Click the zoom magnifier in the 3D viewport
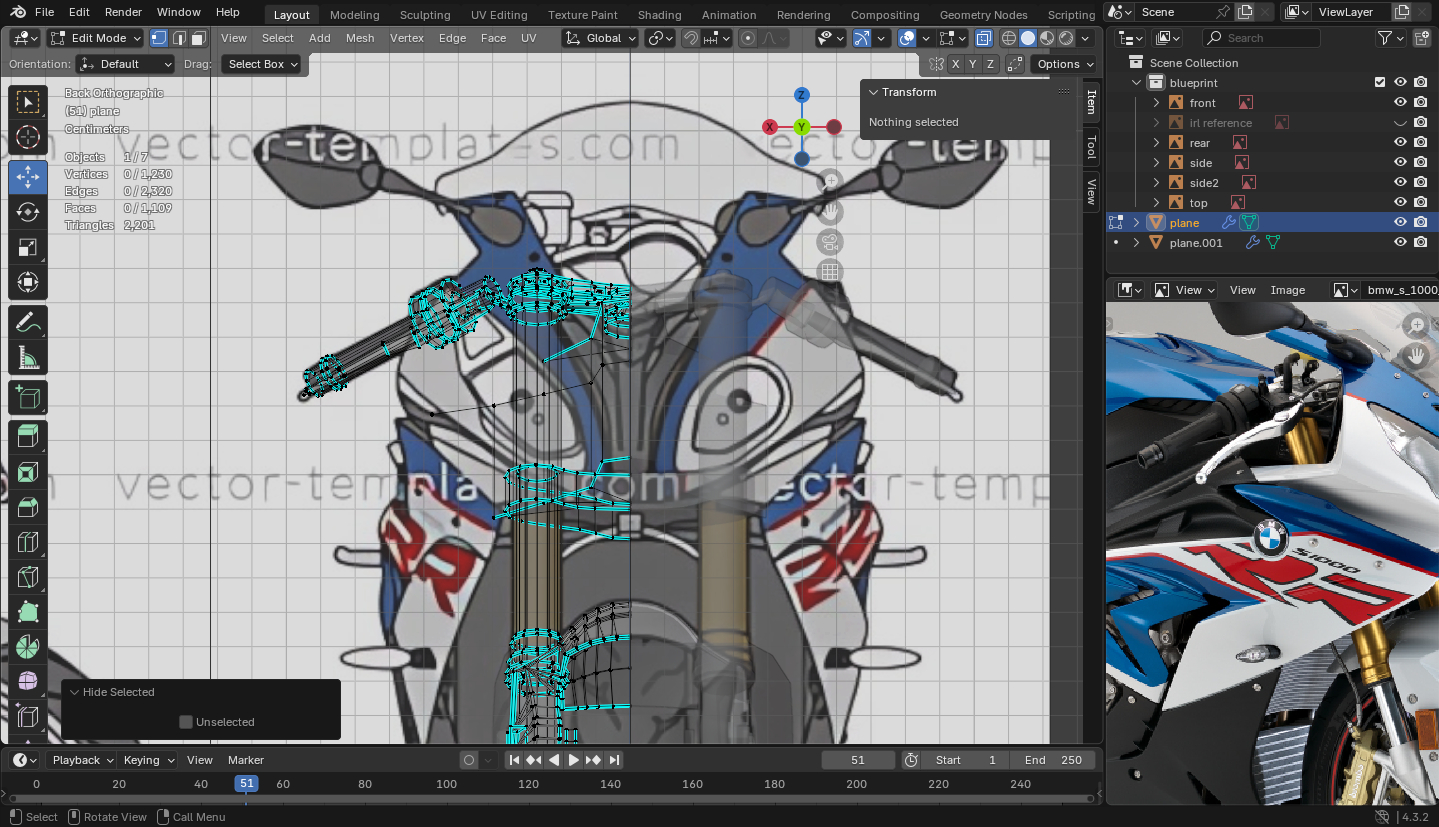 (x=829, y=182)
